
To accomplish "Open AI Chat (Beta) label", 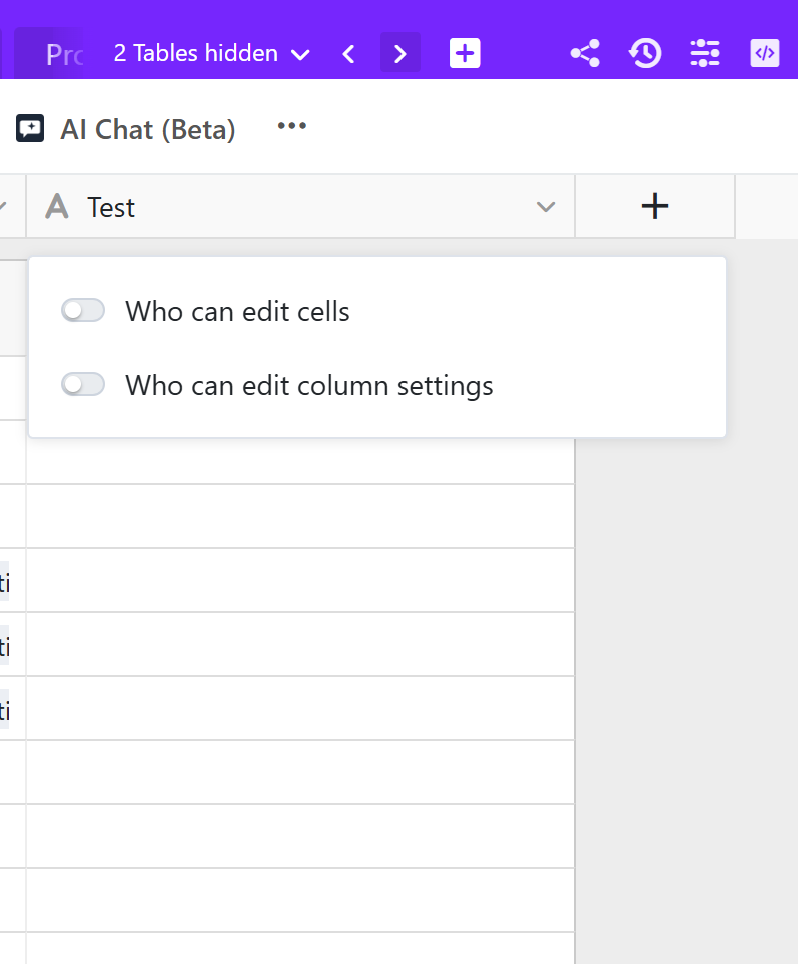I will (x=148, y=130).
